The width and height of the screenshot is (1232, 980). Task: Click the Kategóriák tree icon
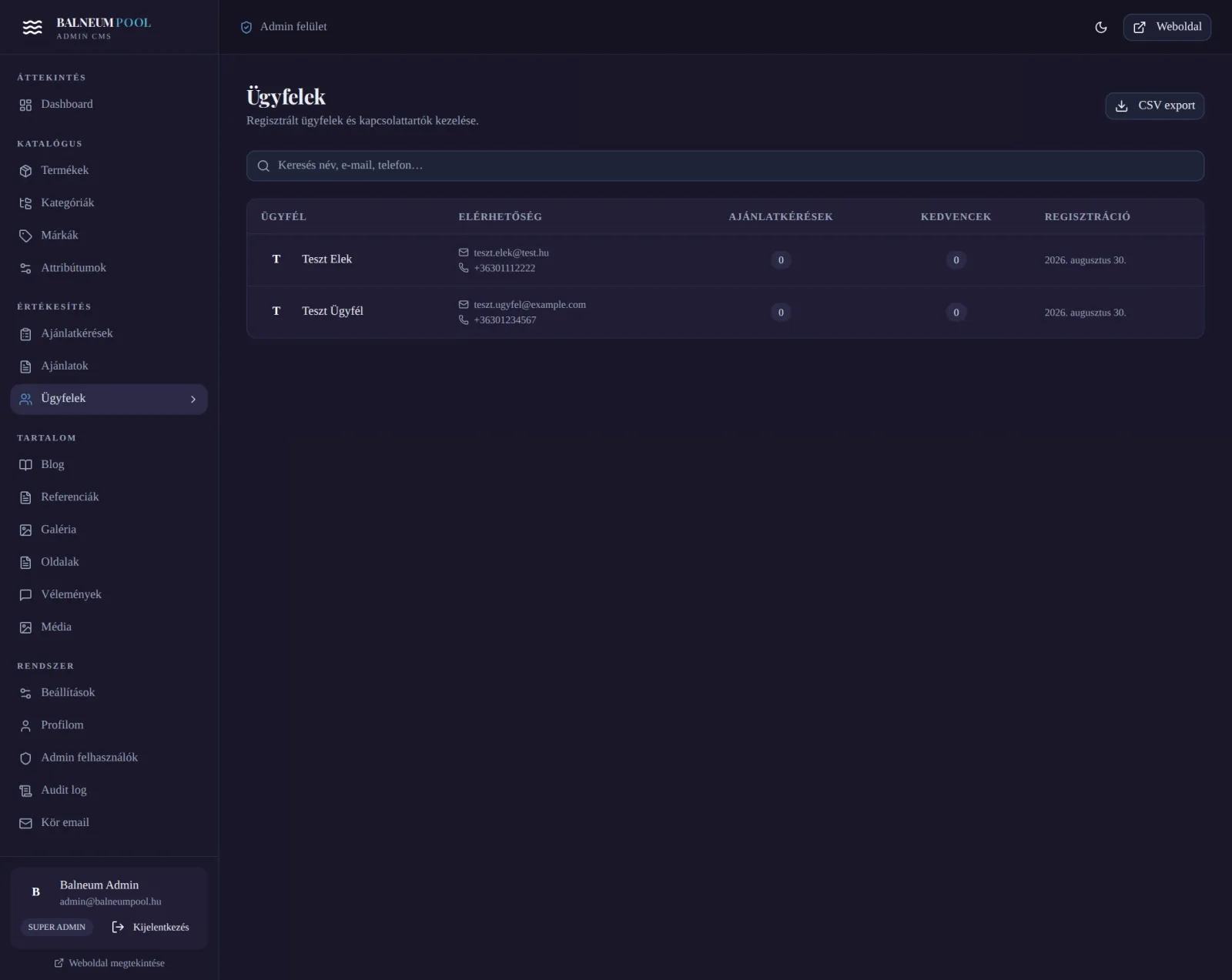tap(25, 203)
